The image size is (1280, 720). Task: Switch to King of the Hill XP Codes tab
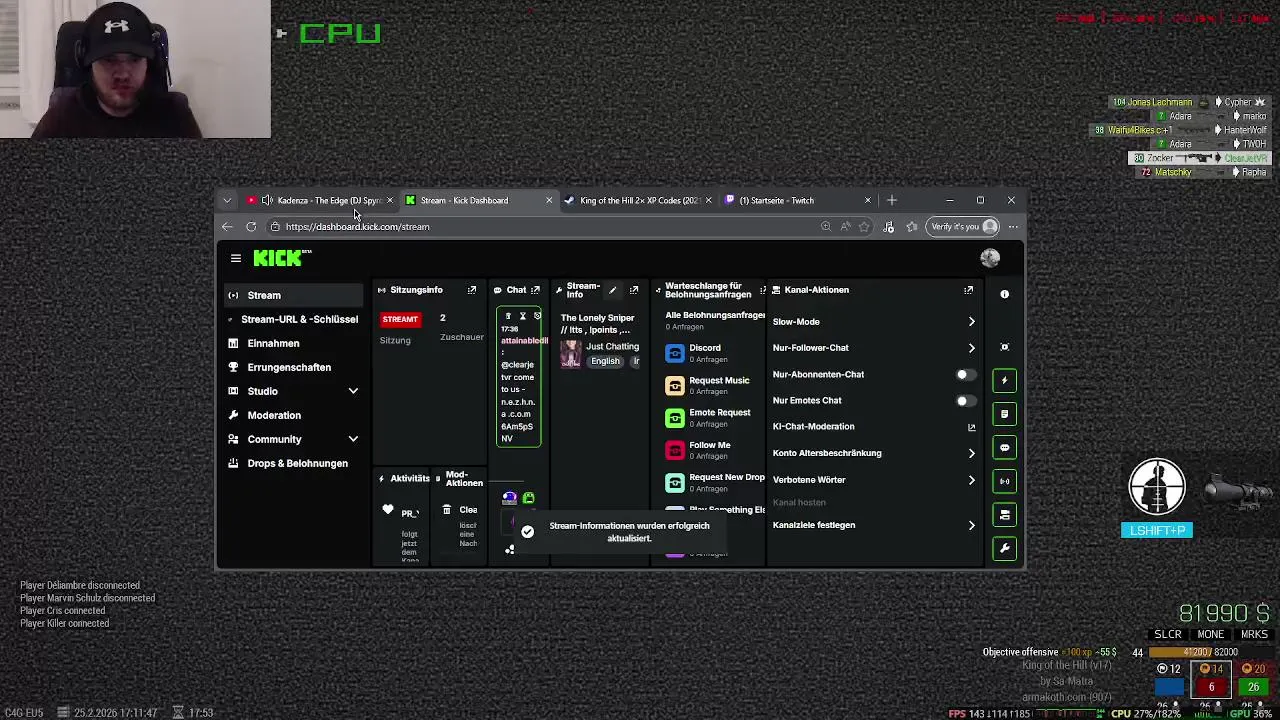point(638,200)
